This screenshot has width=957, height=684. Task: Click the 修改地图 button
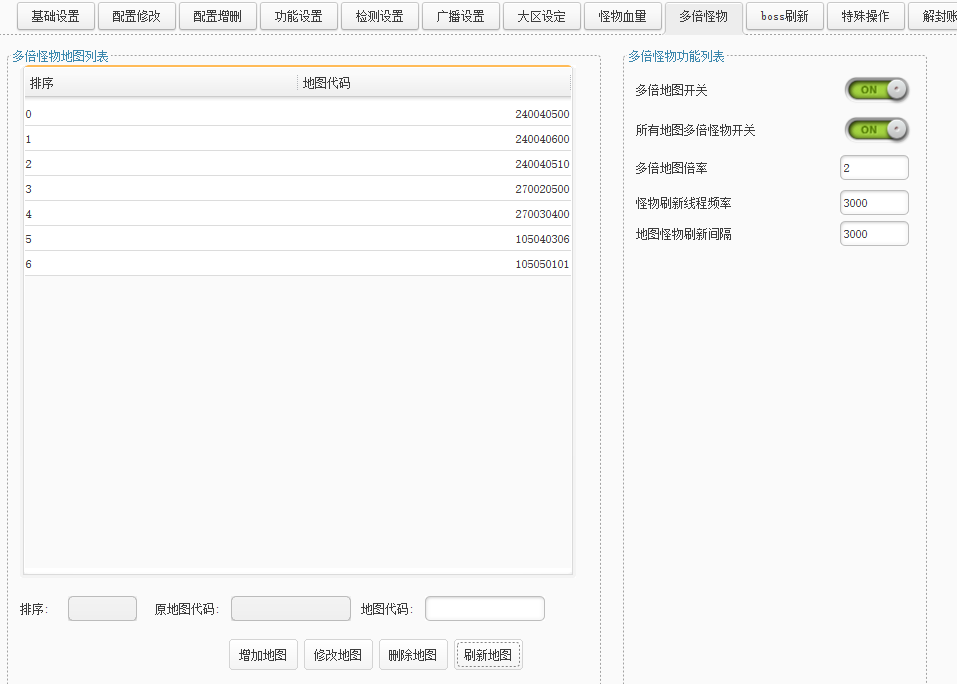338,655
